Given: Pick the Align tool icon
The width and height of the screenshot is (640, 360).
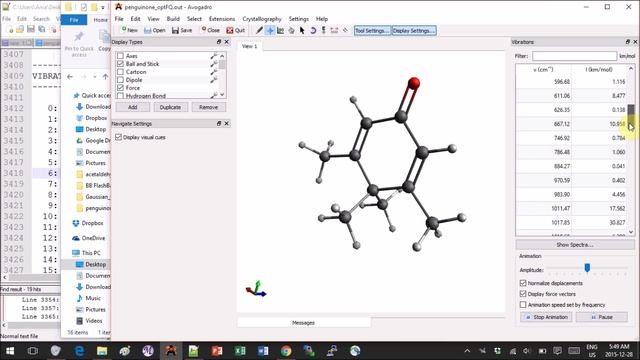Looking at the screenshot, I should (x=345, y=30).
